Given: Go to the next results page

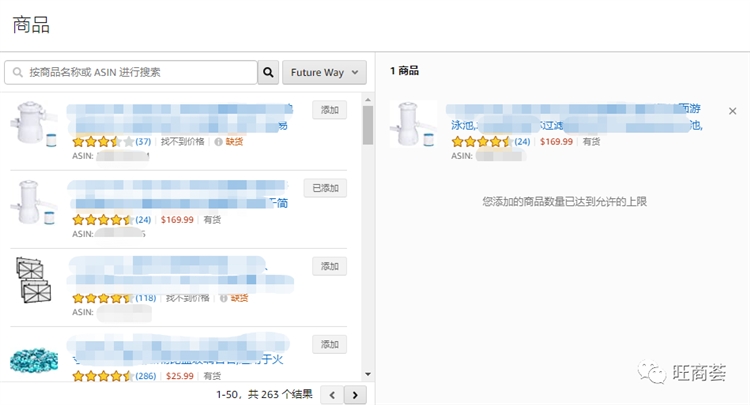Looking at the screenshot, I should 355,395.
